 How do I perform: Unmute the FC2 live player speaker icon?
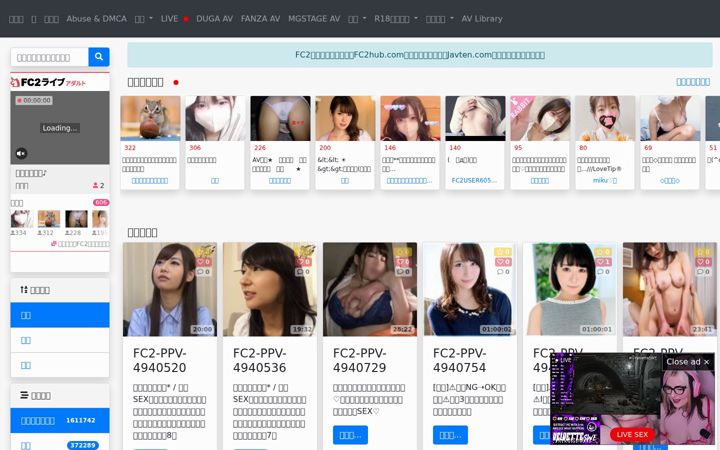[x=21, y=153]
